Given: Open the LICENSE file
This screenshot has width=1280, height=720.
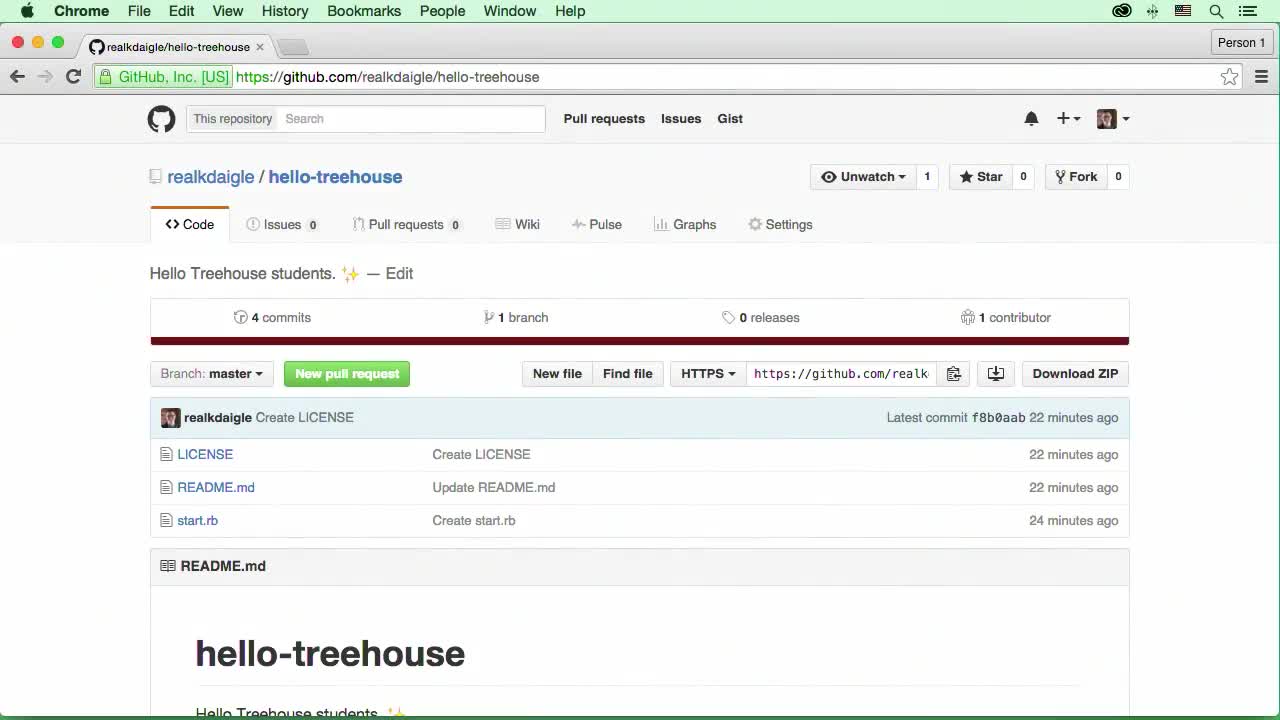Looking at the screenshot, I should pos(205,455).
